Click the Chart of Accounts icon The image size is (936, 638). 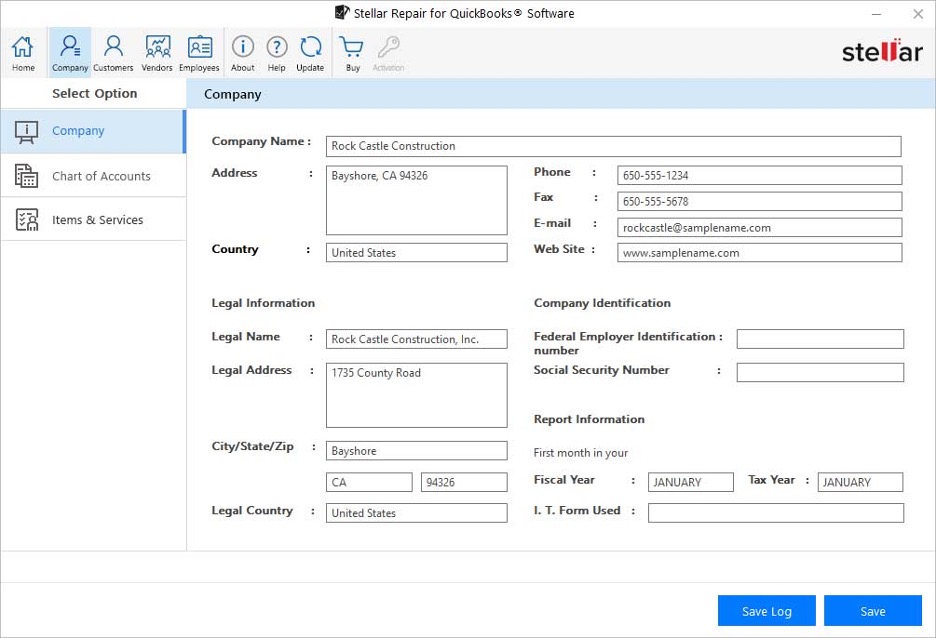(26, 176)
